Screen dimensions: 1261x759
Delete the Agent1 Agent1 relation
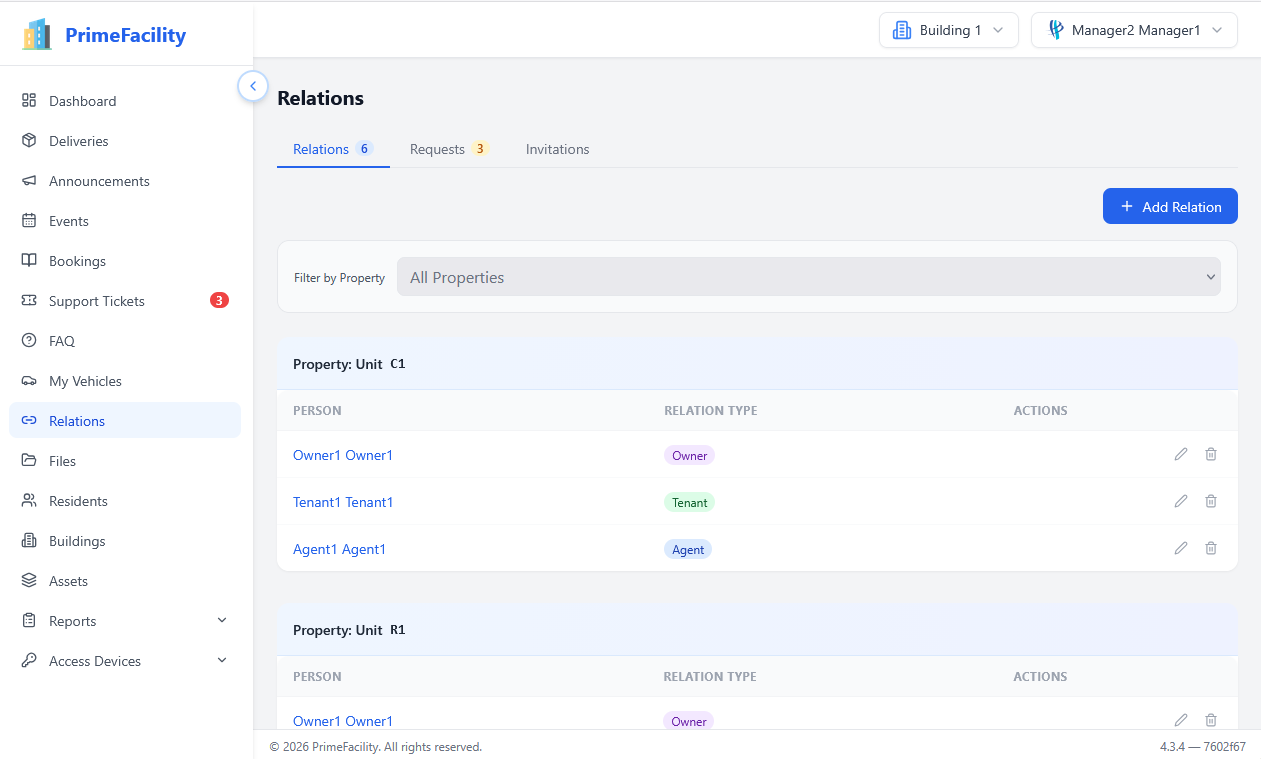(1211, 548)
